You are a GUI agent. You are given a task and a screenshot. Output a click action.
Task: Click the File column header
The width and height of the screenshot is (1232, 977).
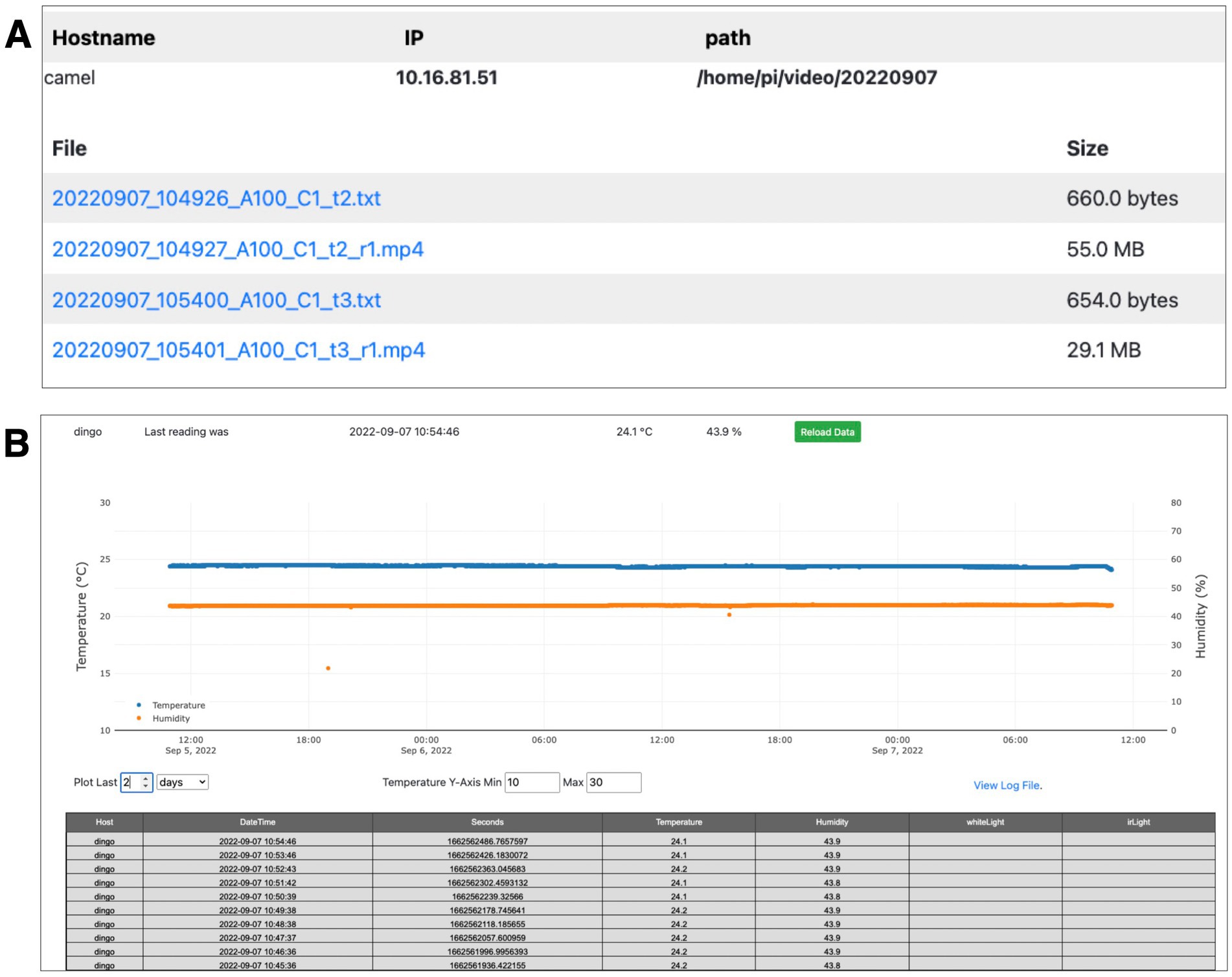pyautogui.click(x=69, y=148)
